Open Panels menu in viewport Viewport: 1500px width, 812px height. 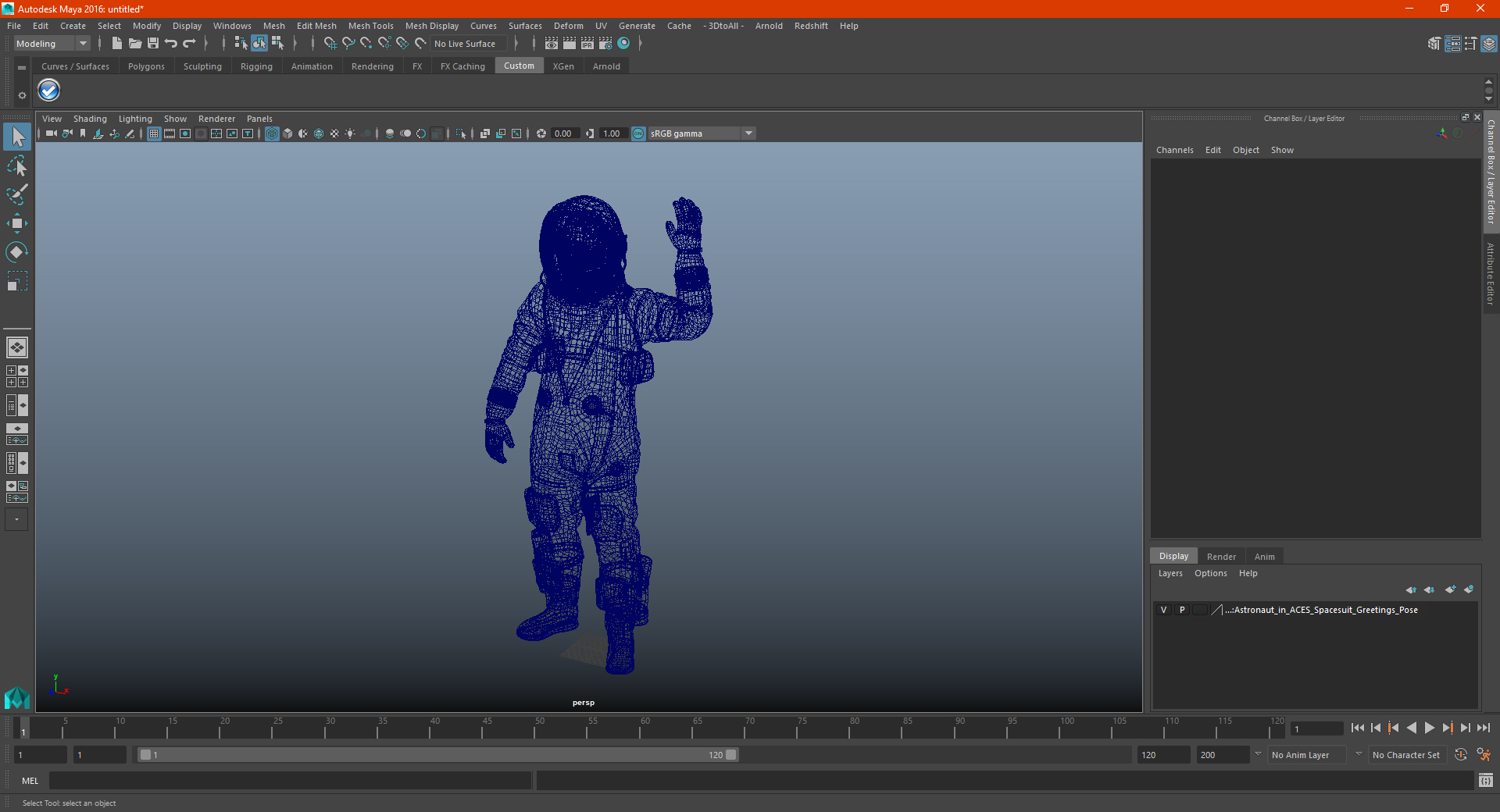tap(259, 119)
